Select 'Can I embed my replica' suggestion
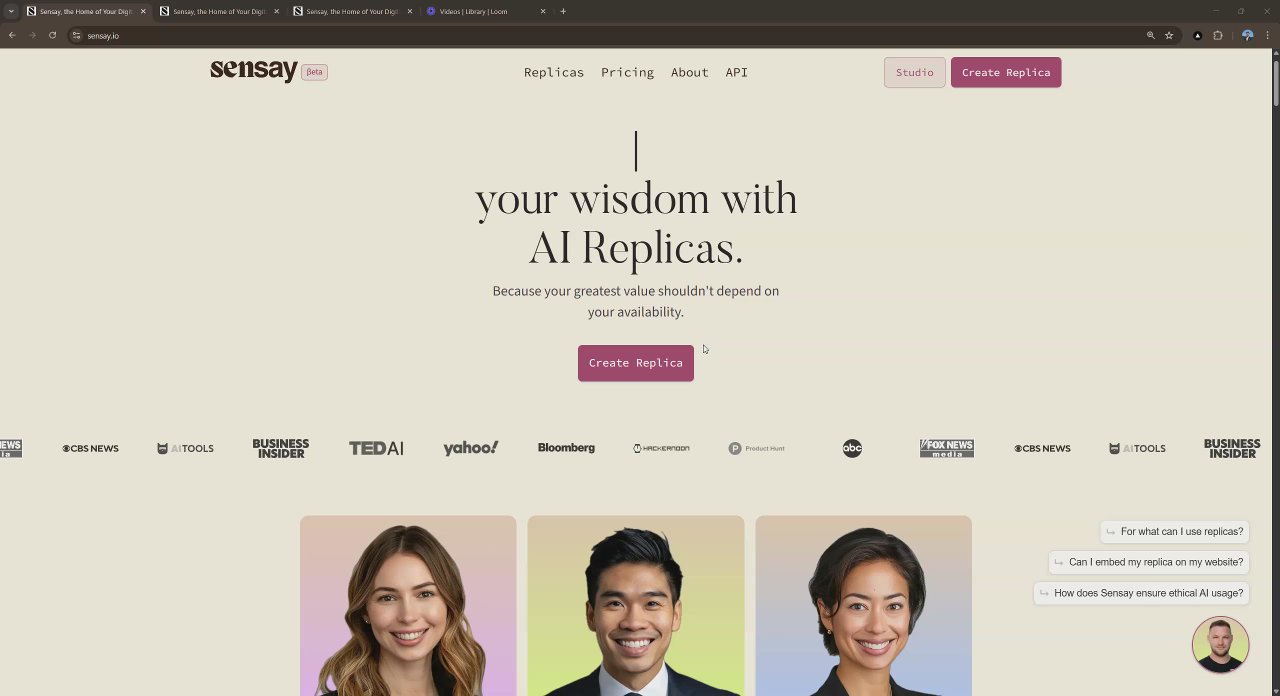Screen dimensions: 1280x696 tap(1148, 562)
